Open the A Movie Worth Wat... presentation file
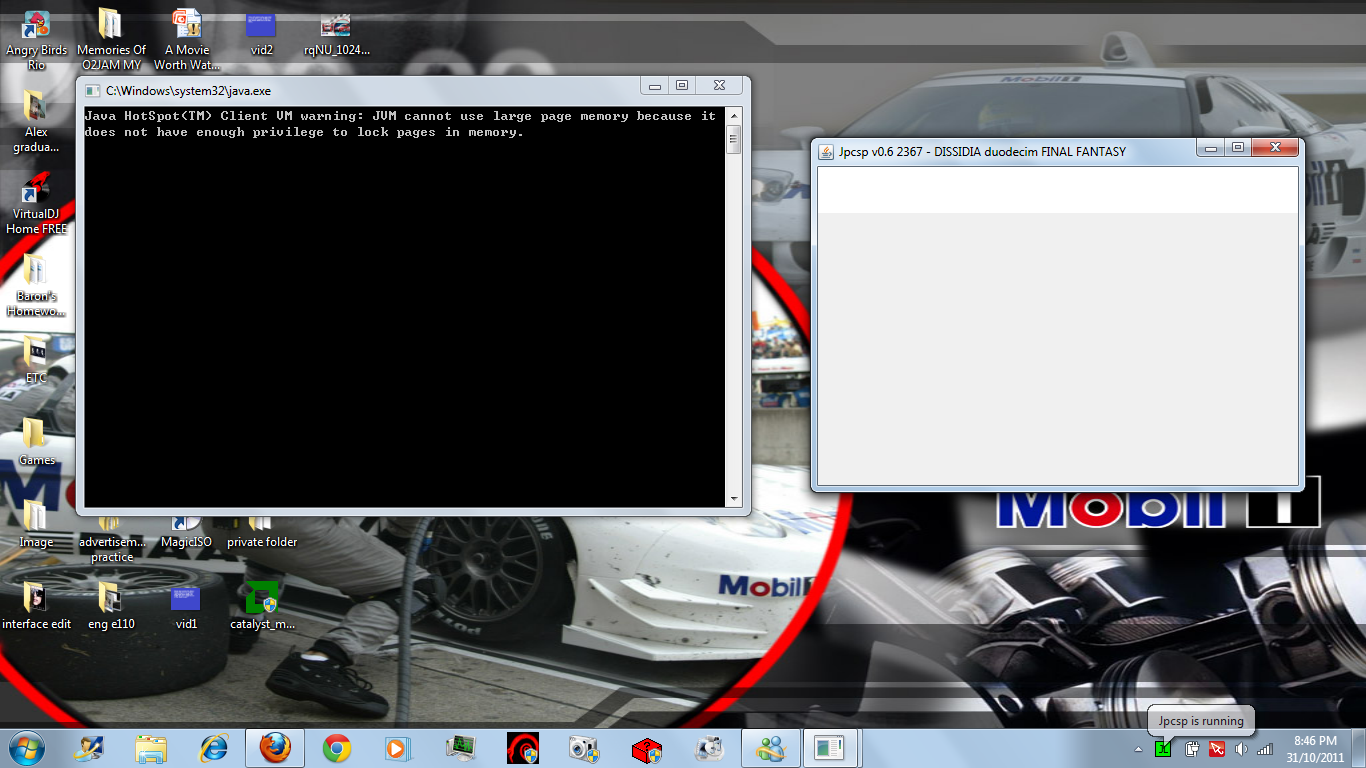Viewport: 1366px width, 768px height. pyautogui.click(x=186, y=38)
